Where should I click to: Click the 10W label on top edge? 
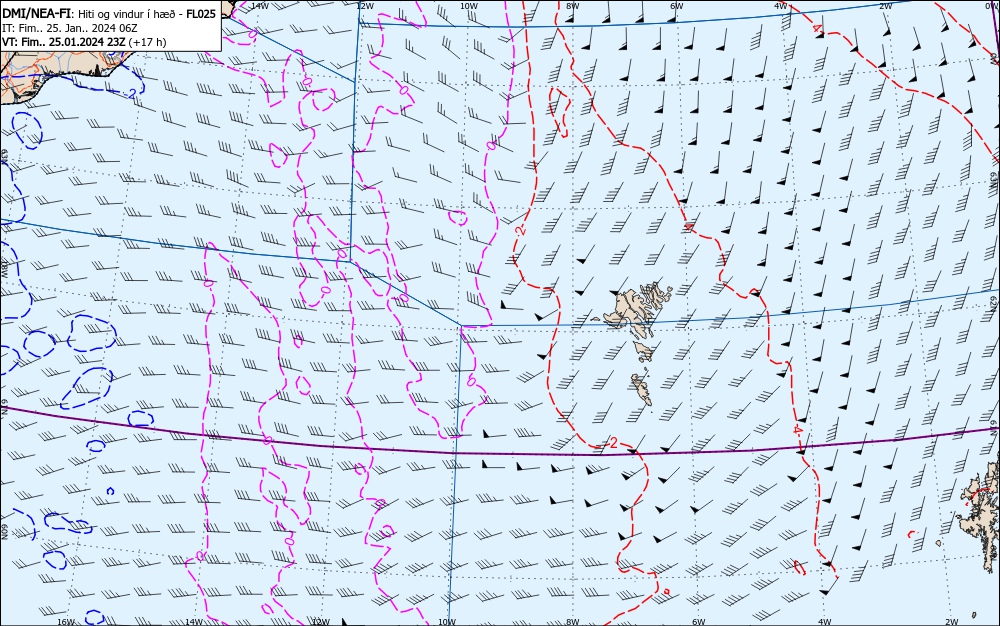coord(468,5)
